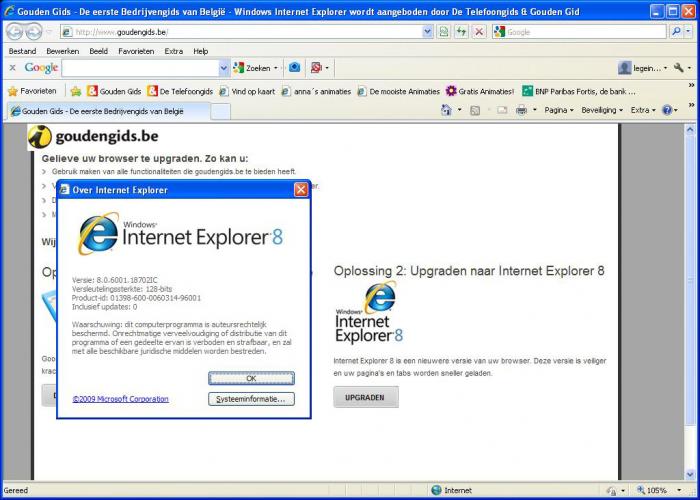Viewport: 700px width, 500px height.
Task: Open the Gratis Animaties! favorite
Action: [480, 91]
